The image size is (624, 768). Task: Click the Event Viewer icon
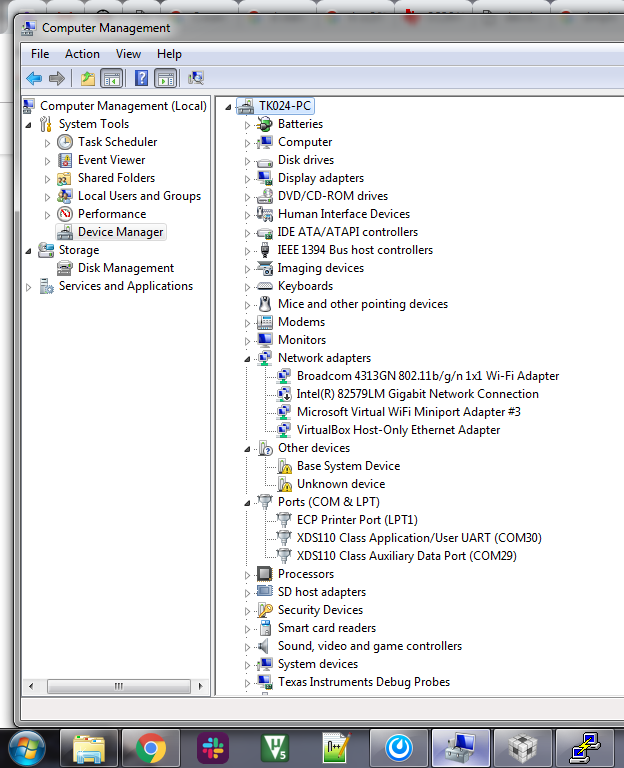point(65,160)
